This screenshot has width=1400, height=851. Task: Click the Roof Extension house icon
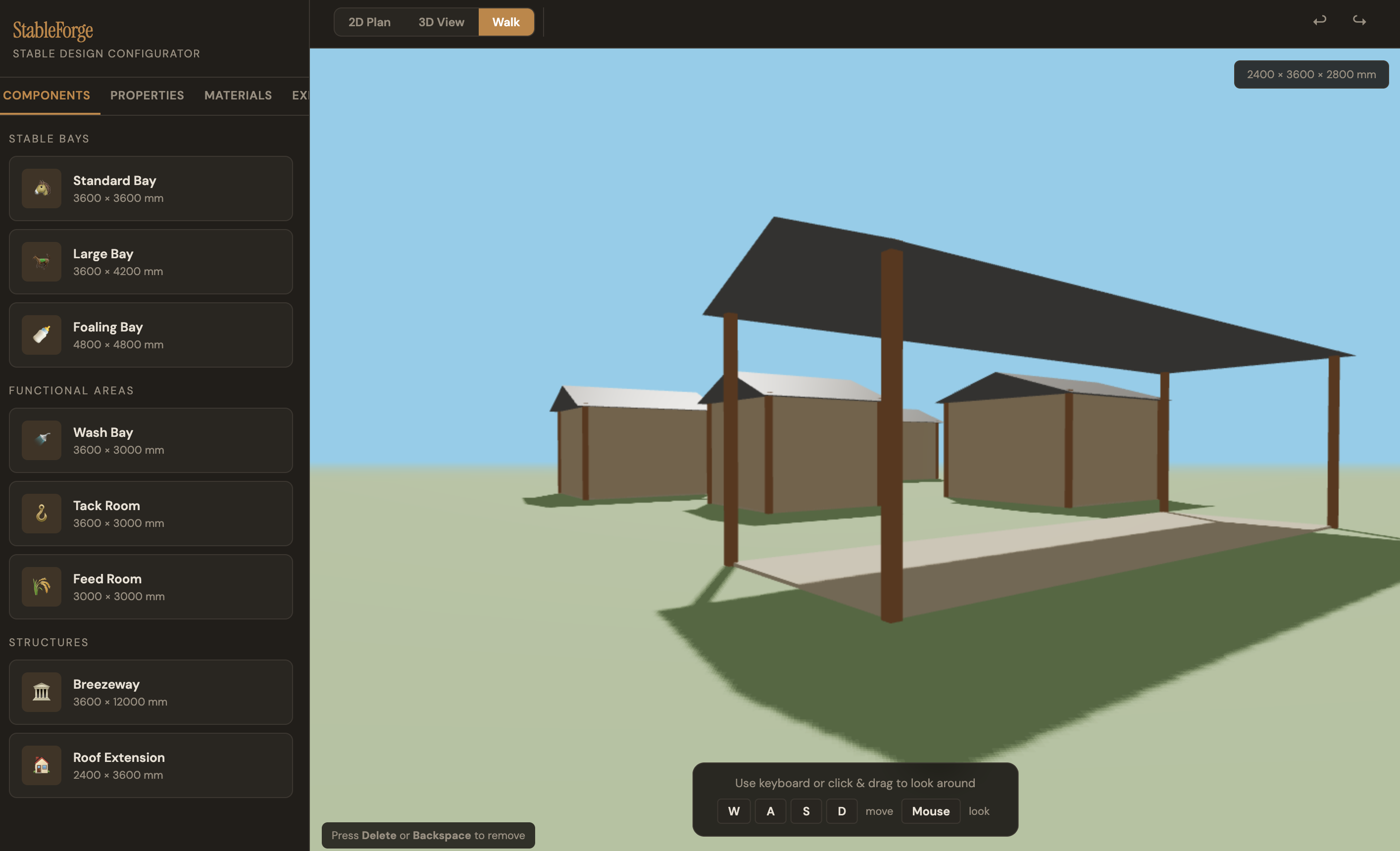tap(42, 765)
